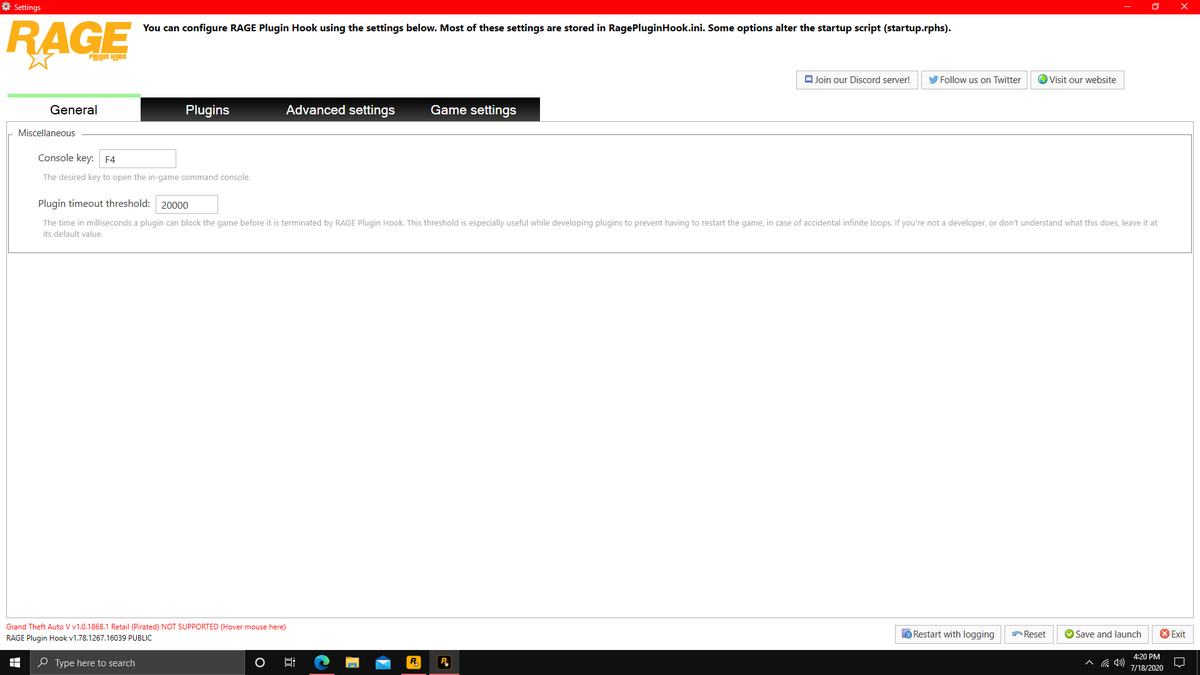Click the Cortana circle icon
This screenshot has height=675, width=1200.
(260, 662)
